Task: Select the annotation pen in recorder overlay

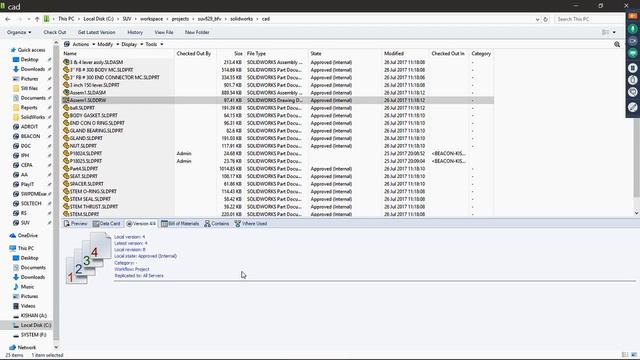Action: (633, 107)
